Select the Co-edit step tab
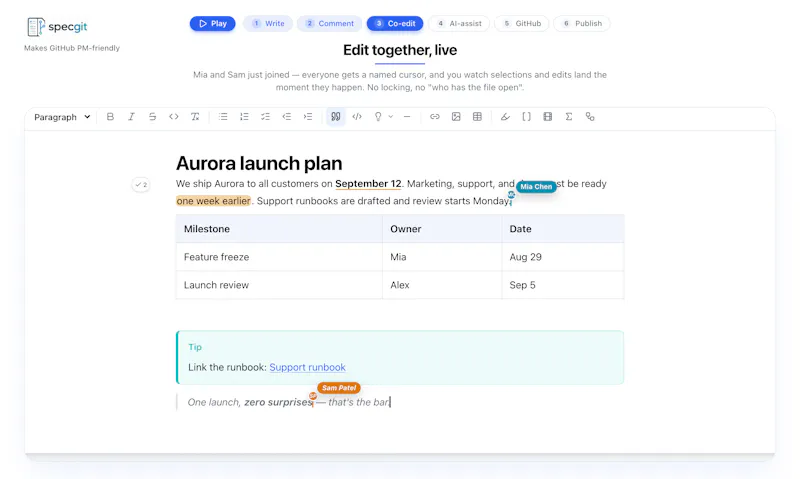Image resolution: width=800 pixels, height=479 pixels. [395, 23]
